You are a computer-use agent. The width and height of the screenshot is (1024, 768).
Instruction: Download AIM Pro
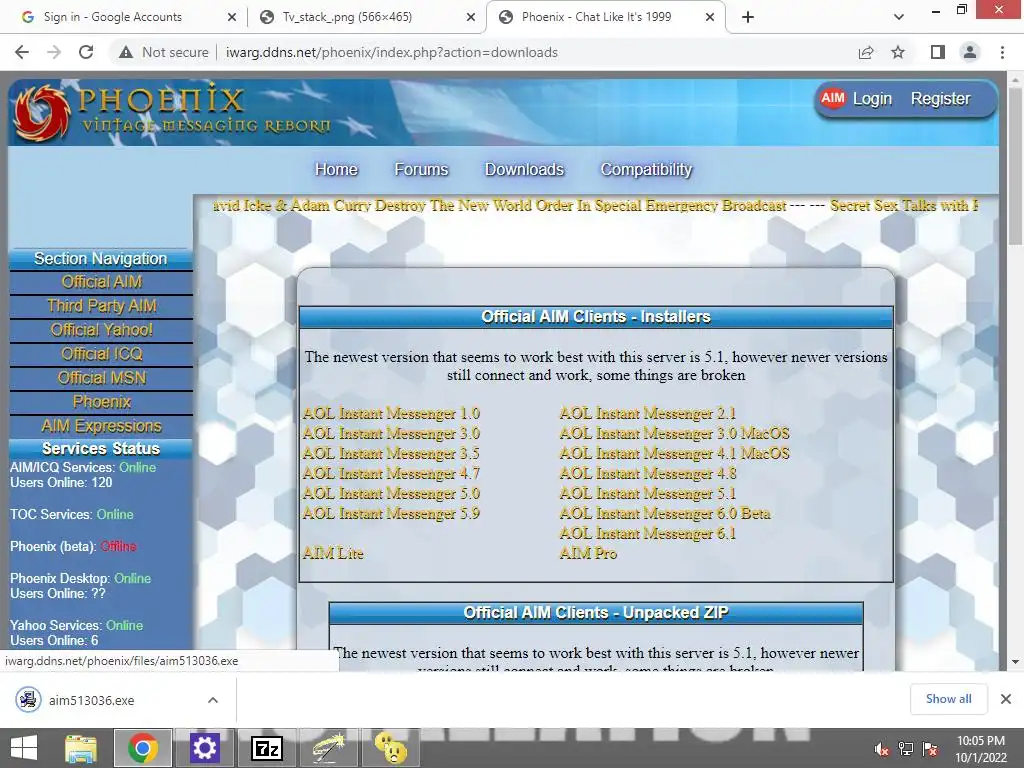point(588,553)
